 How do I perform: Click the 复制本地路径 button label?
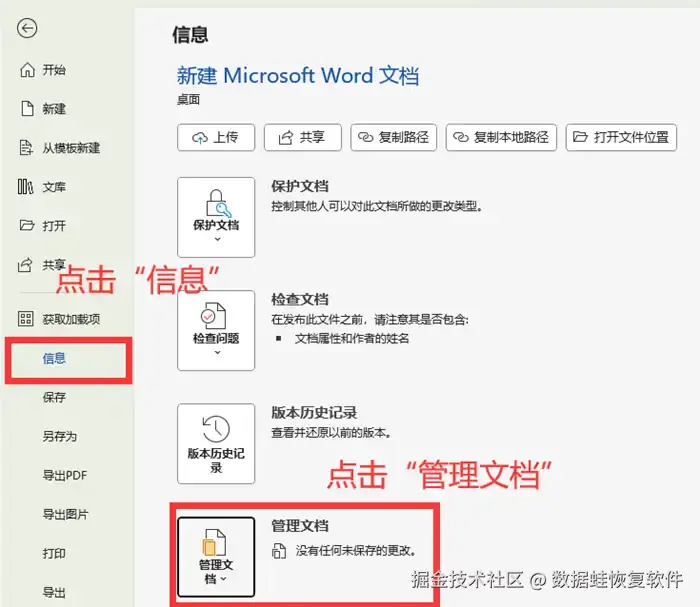click(x=511, y=137)
